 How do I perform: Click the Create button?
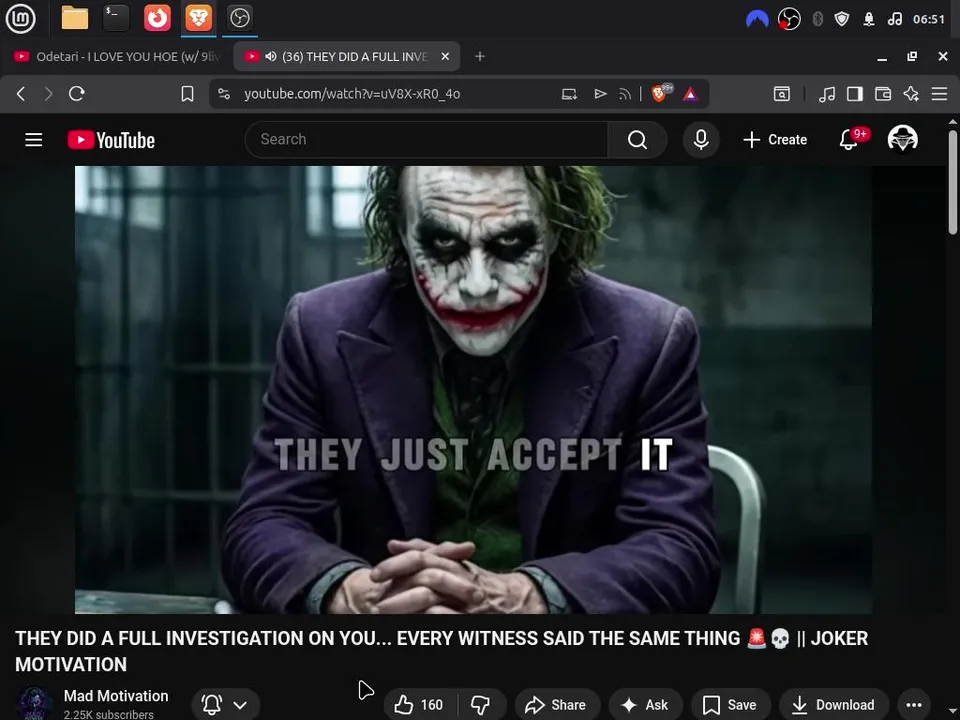pyautogui.click(x=775, y=140)
